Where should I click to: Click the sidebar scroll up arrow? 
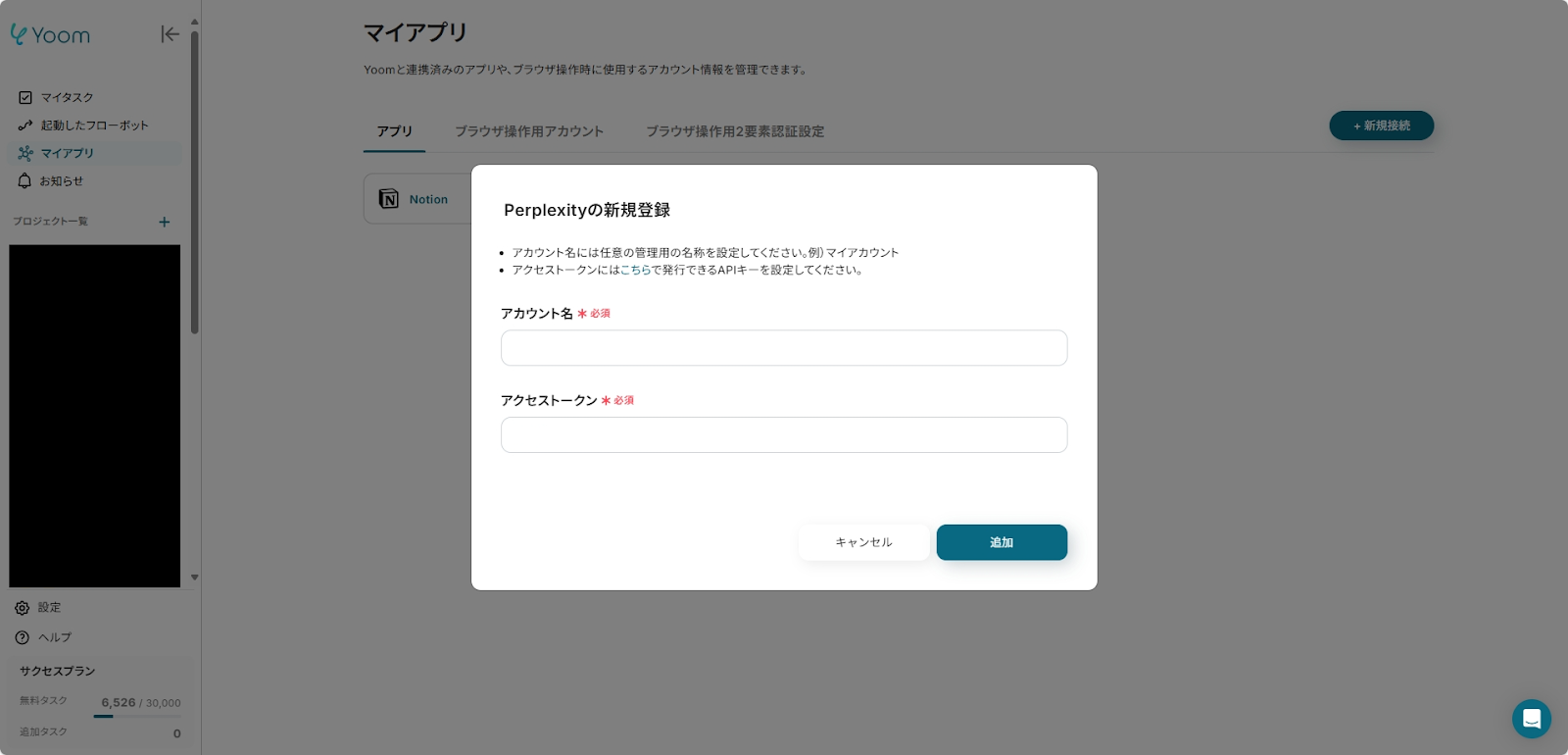pos(195,21)
